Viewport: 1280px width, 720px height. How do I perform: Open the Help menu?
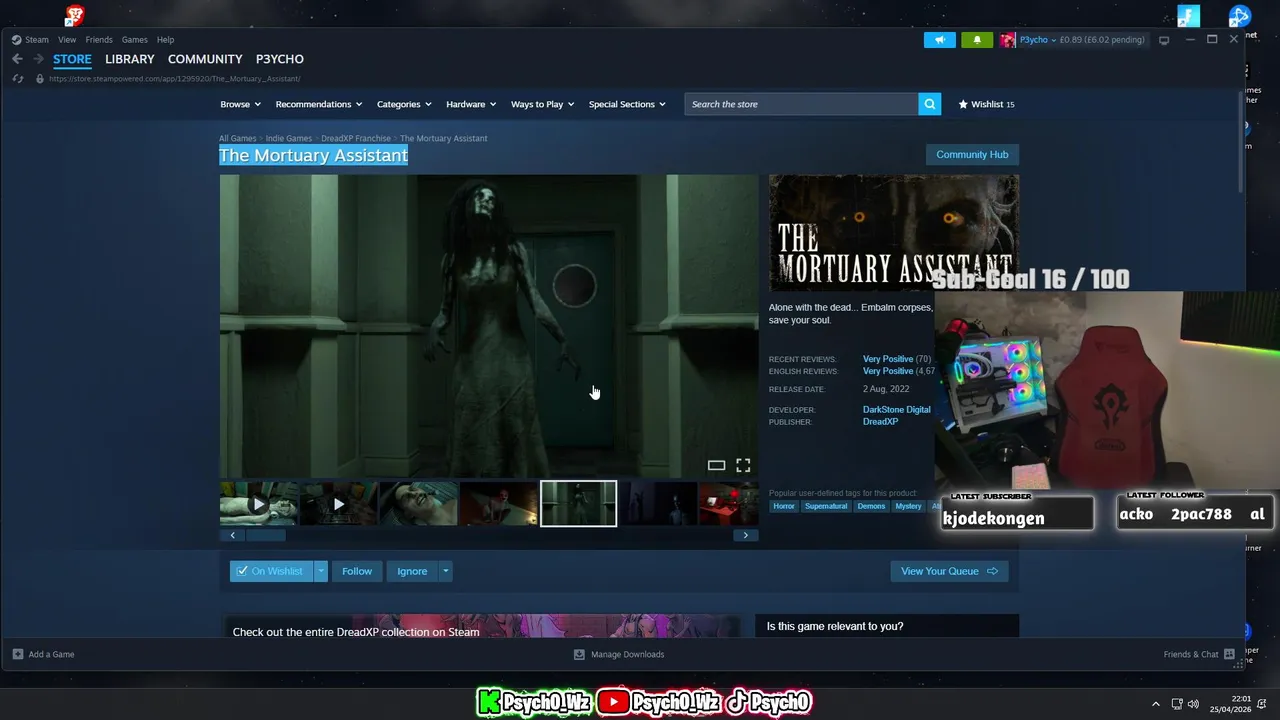coord(166,40)
